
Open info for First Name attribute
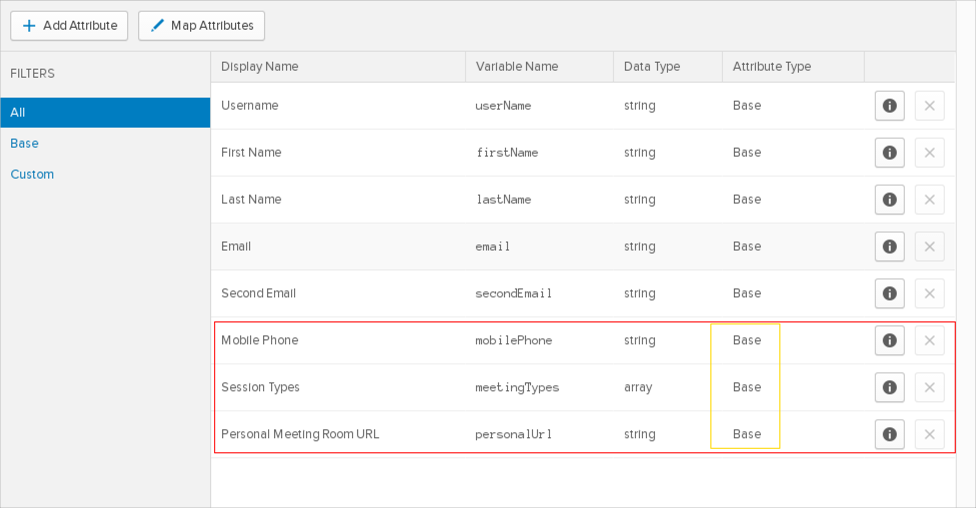pos(889,153)
